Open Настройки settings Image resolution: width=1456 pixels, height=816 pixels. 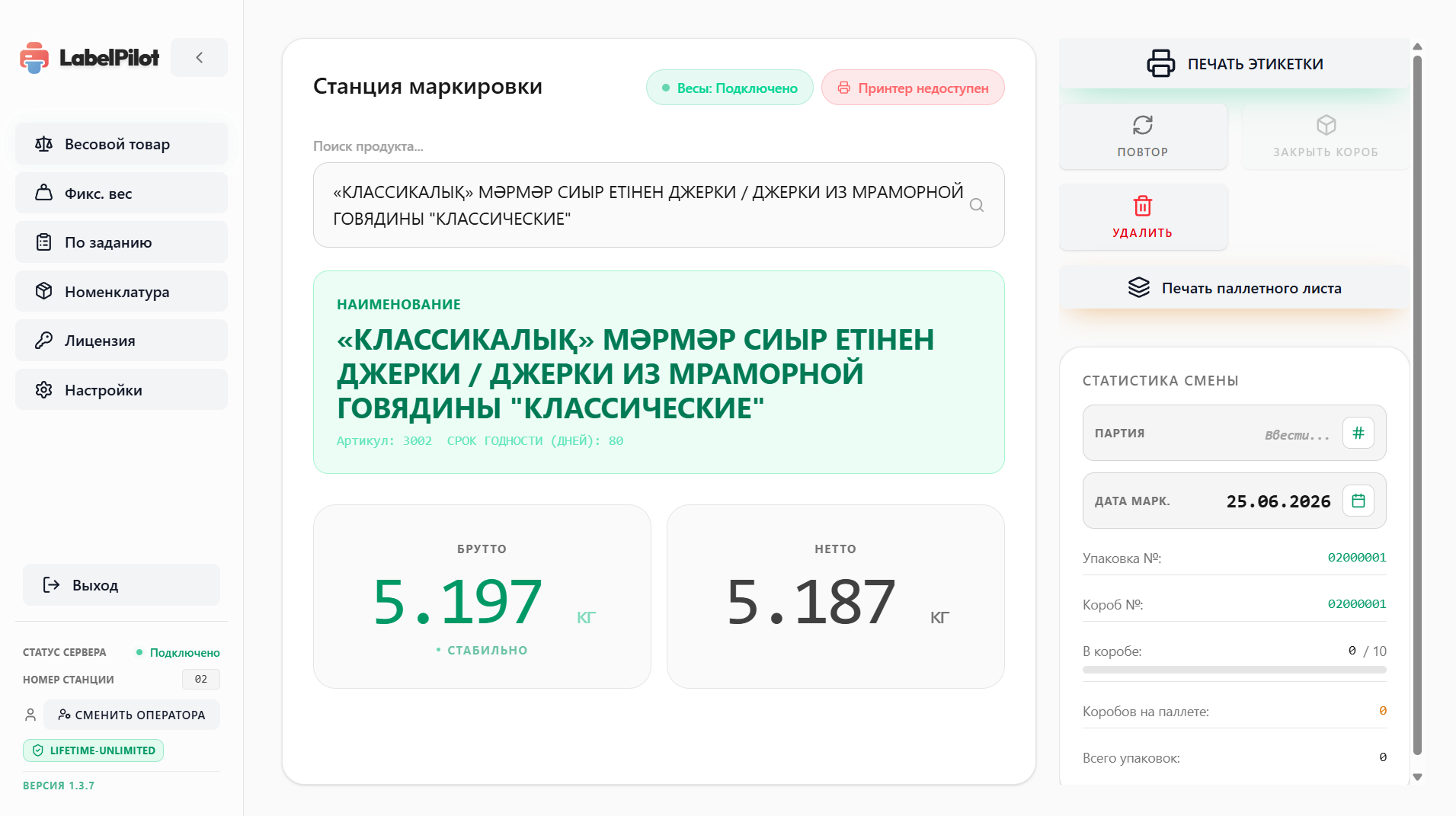pyautogui.click(x=121, y=390)
